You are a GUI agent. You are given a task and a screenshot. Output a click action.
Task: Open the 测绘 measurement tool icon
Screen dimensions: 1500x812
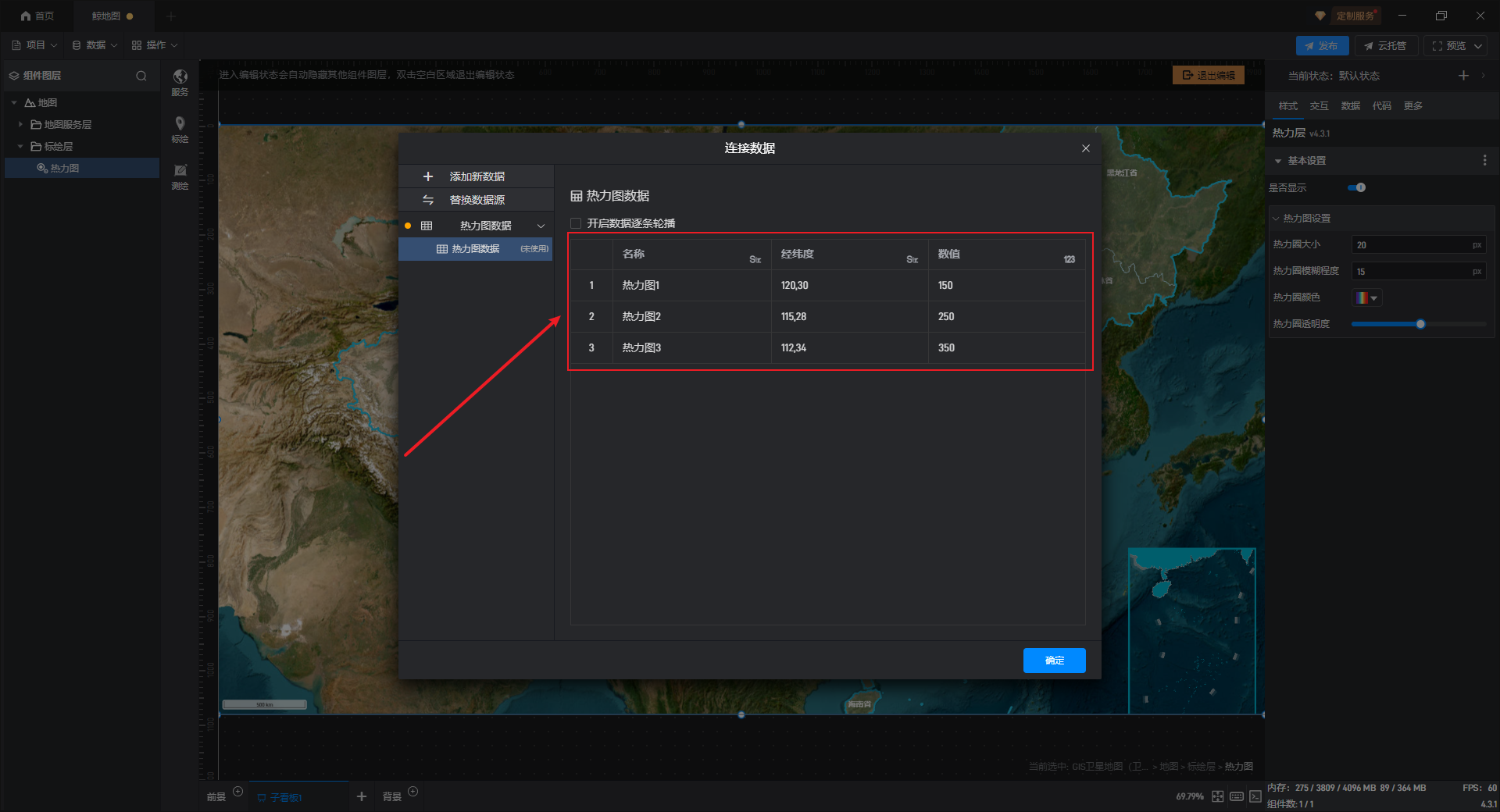click(180, 171)
